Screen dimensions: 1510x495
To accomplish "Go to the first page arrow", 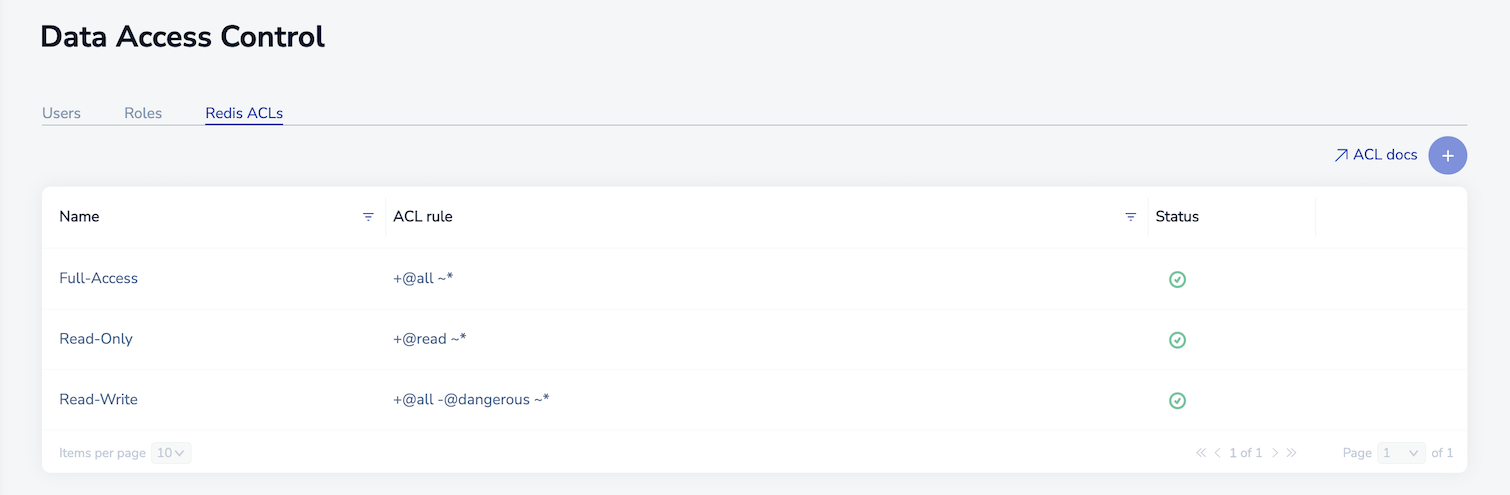I will [1201, 453].
